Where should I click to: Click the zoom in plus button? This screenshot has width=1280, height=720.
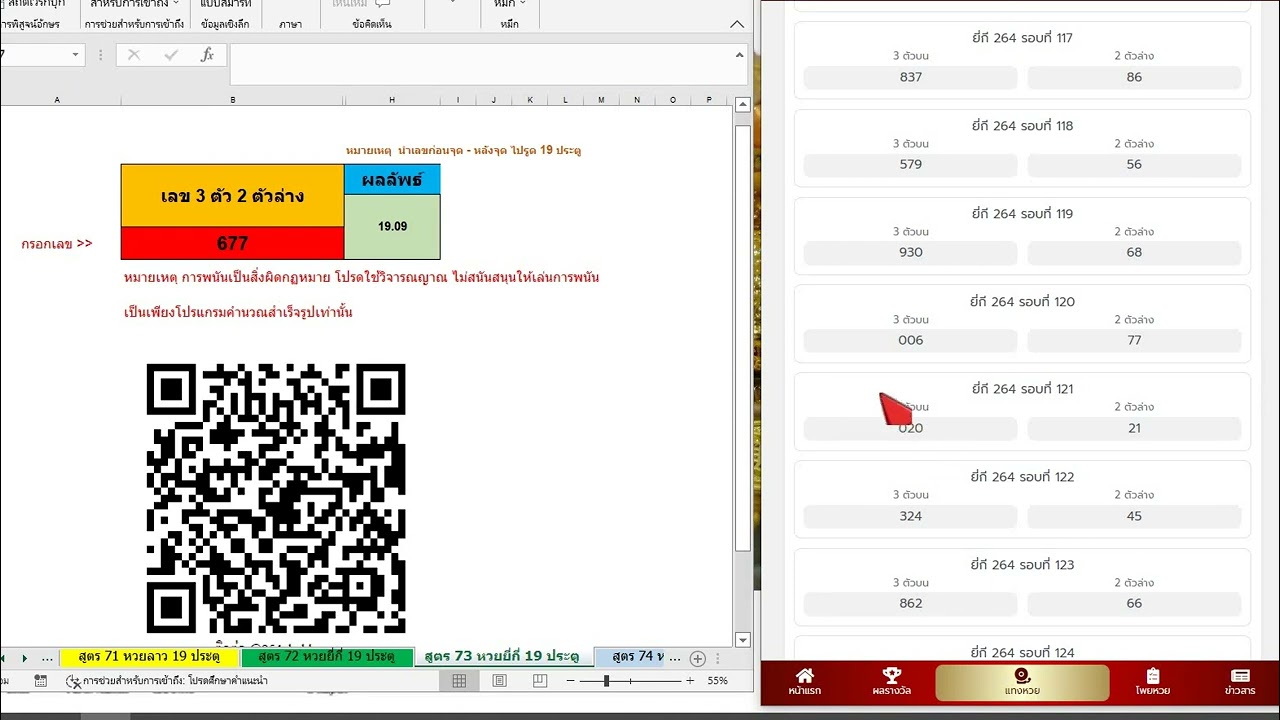pyautogui.click(x=690, y=681)
